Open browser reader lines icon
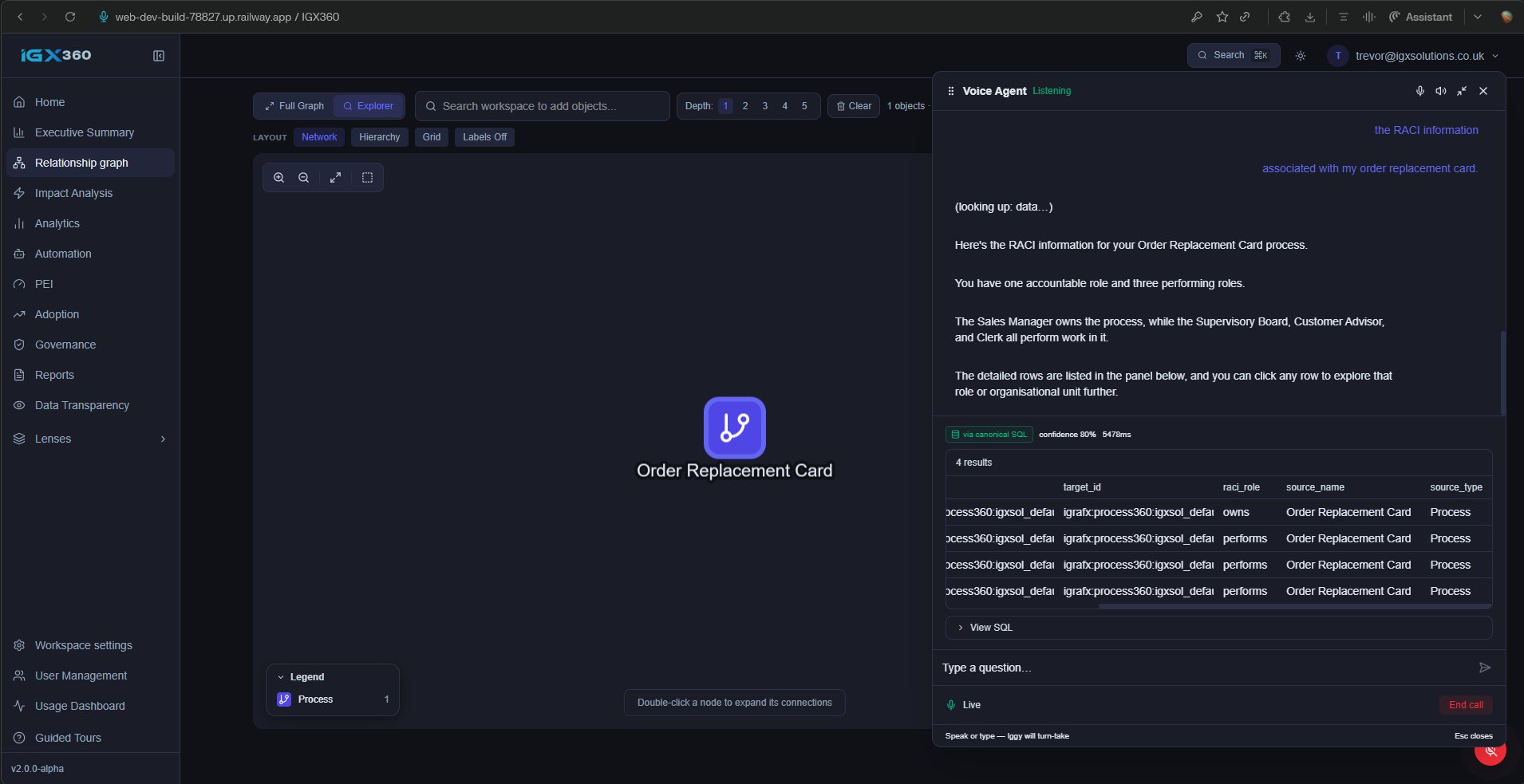This screenshot has height=784, width=1524. (1344, 17)
